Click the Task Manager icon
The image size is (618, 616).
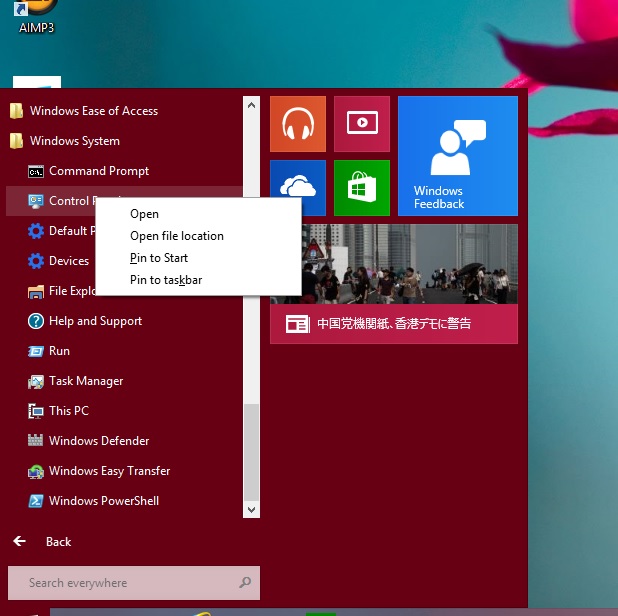36,382
